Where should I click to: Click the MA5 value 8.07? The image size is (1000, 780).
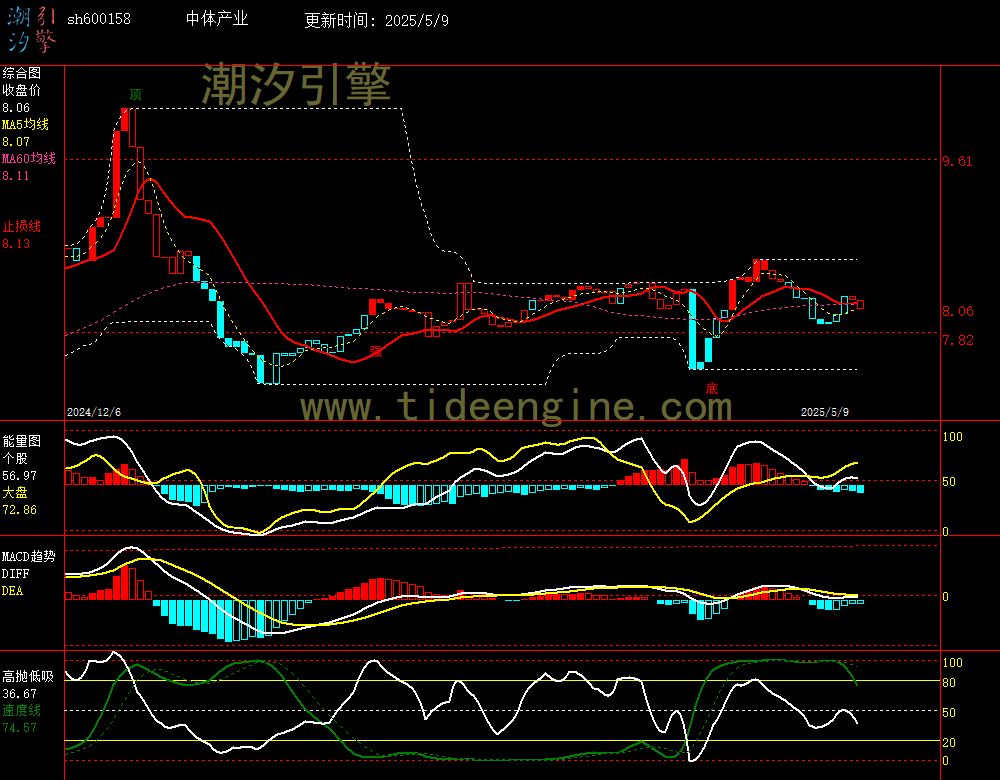15,142
